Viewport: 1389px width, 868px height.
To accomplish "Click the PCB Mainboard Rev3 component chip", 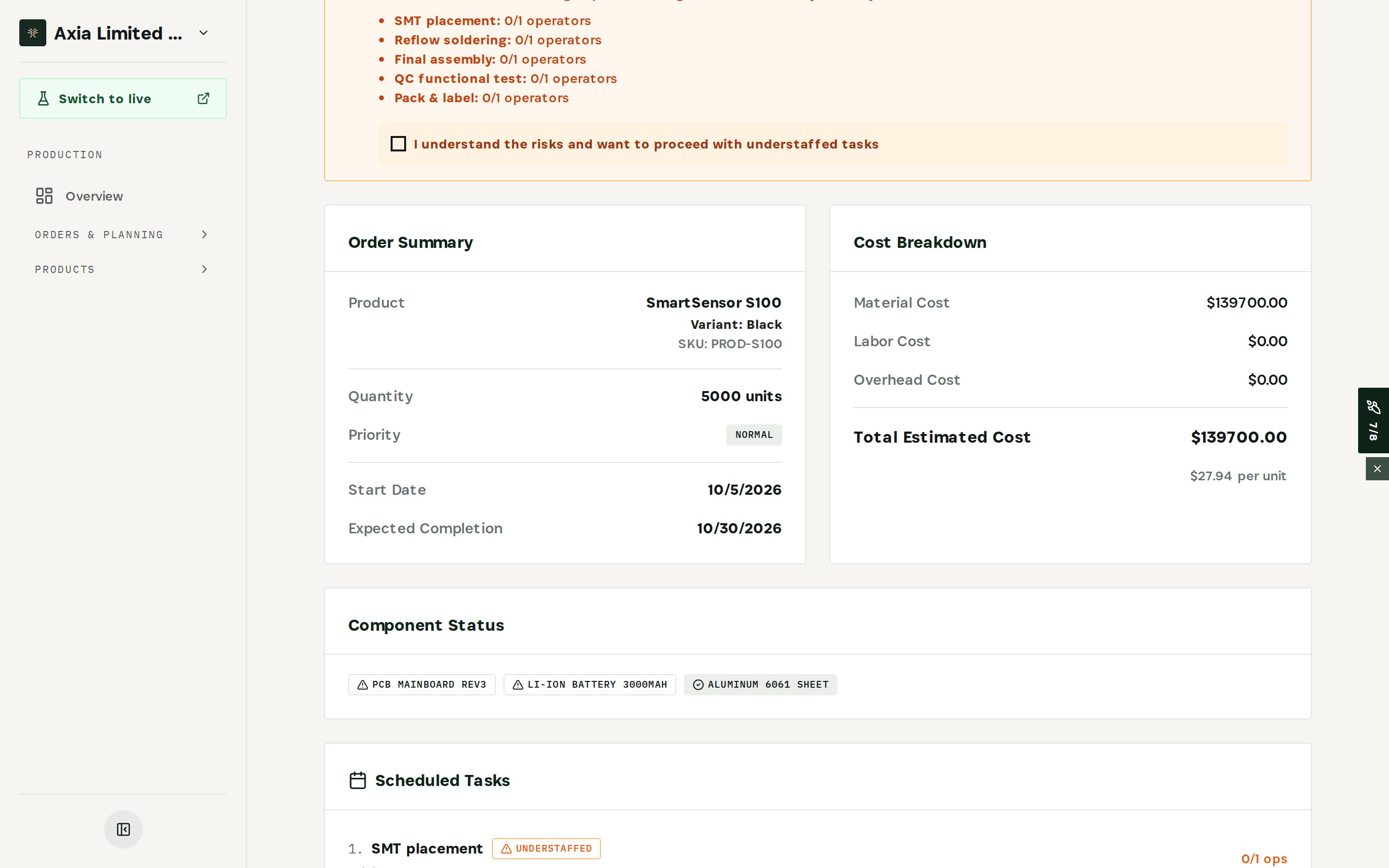I will [422, 685].
